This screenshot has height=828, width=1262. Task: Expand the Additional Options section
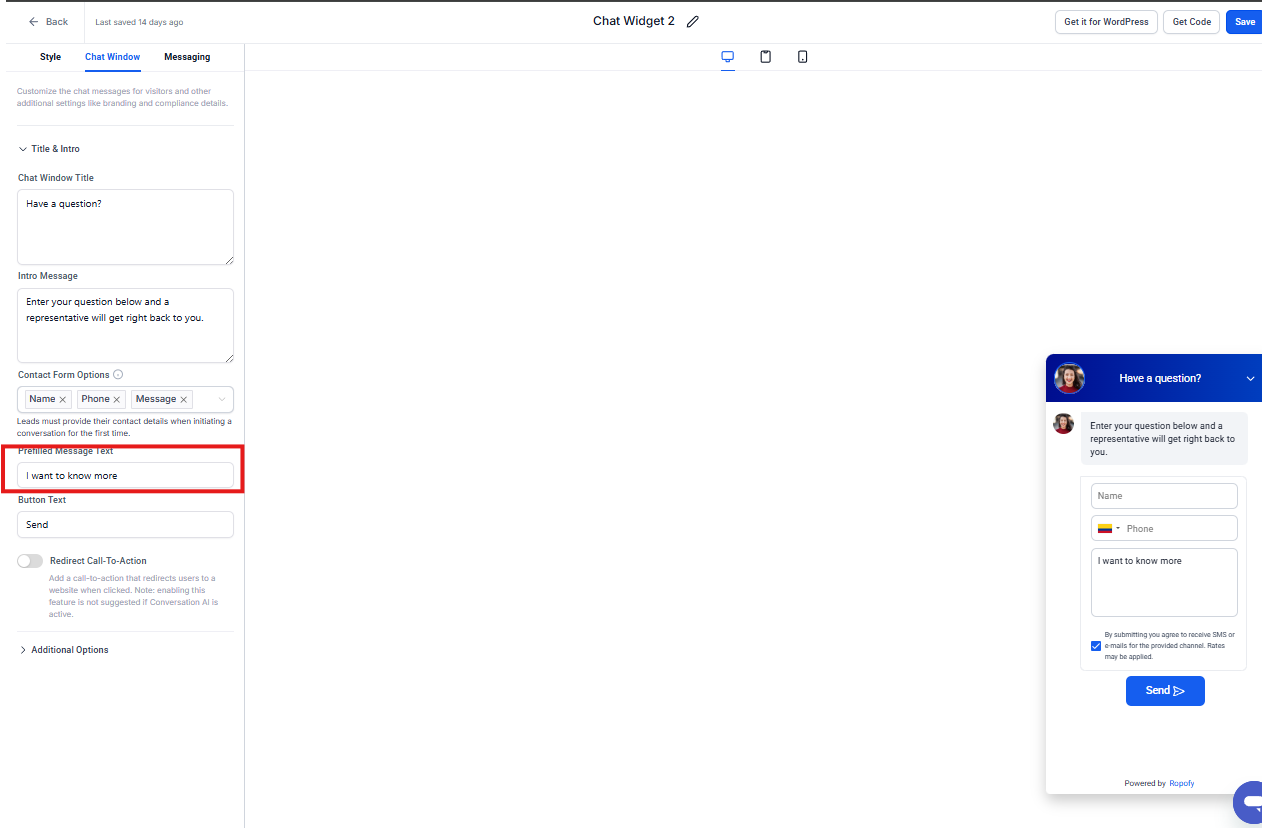[x=23, y=650]
